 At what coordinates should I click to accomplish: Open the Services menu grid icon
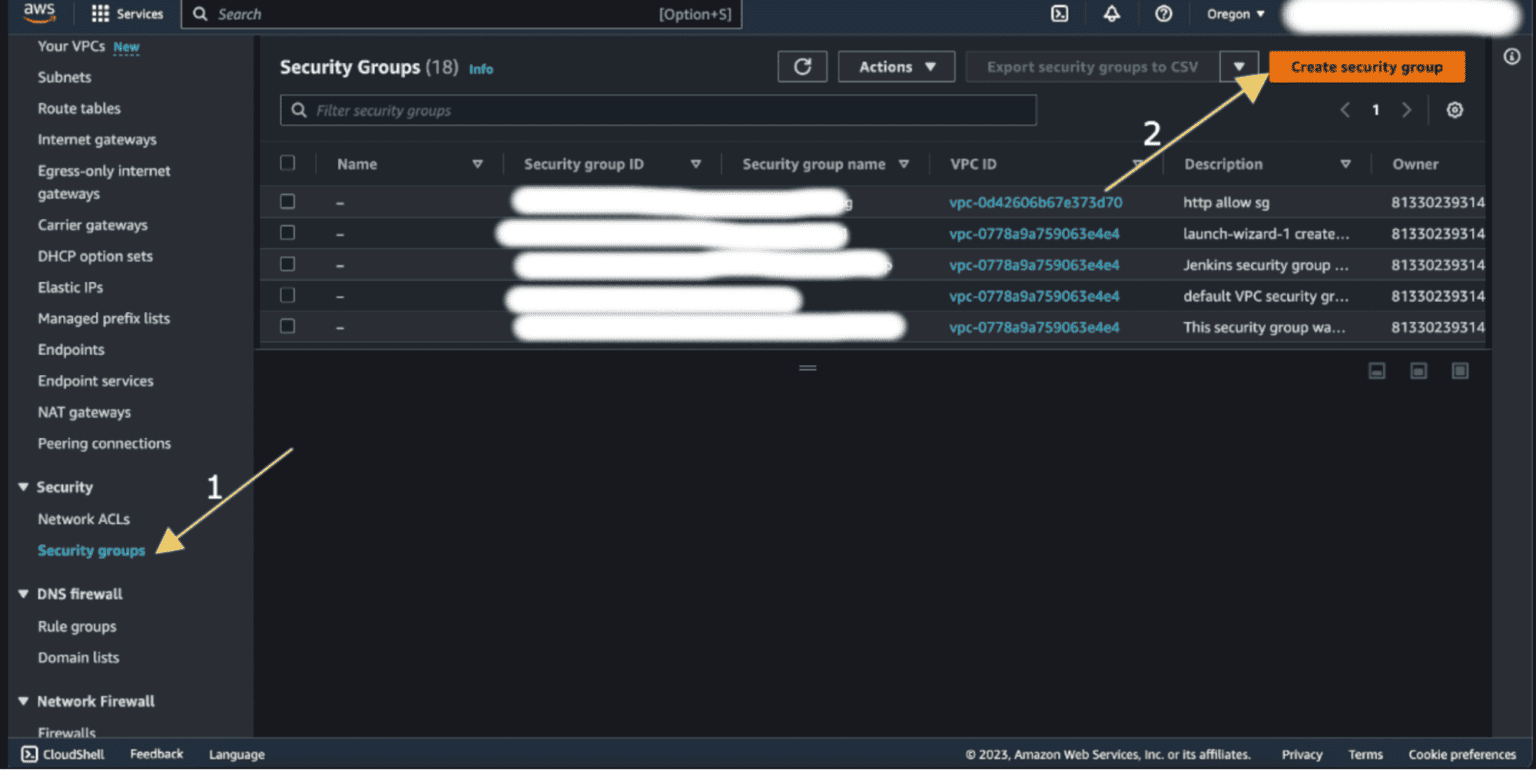(100, 13)
